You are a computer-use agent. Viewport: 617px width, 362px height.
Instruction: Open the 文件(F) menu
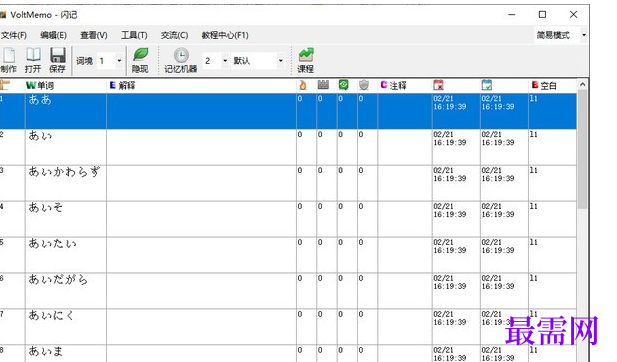14,35
